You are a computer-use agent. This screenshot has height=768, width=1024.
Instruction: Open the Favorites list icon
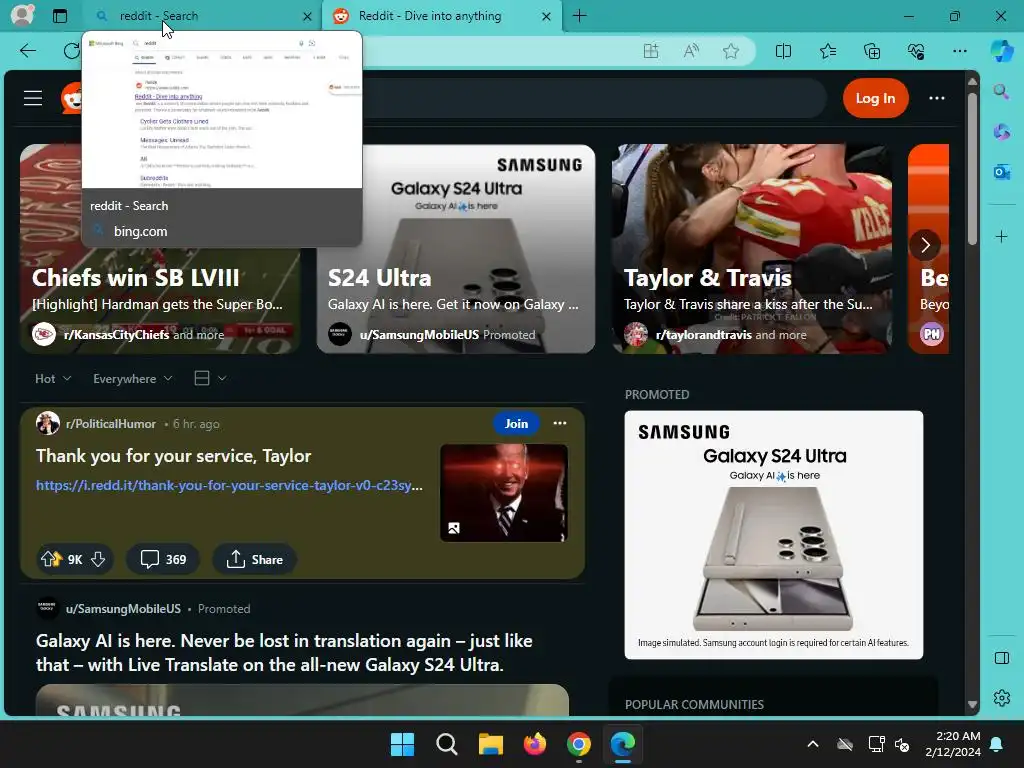point(828,51)
